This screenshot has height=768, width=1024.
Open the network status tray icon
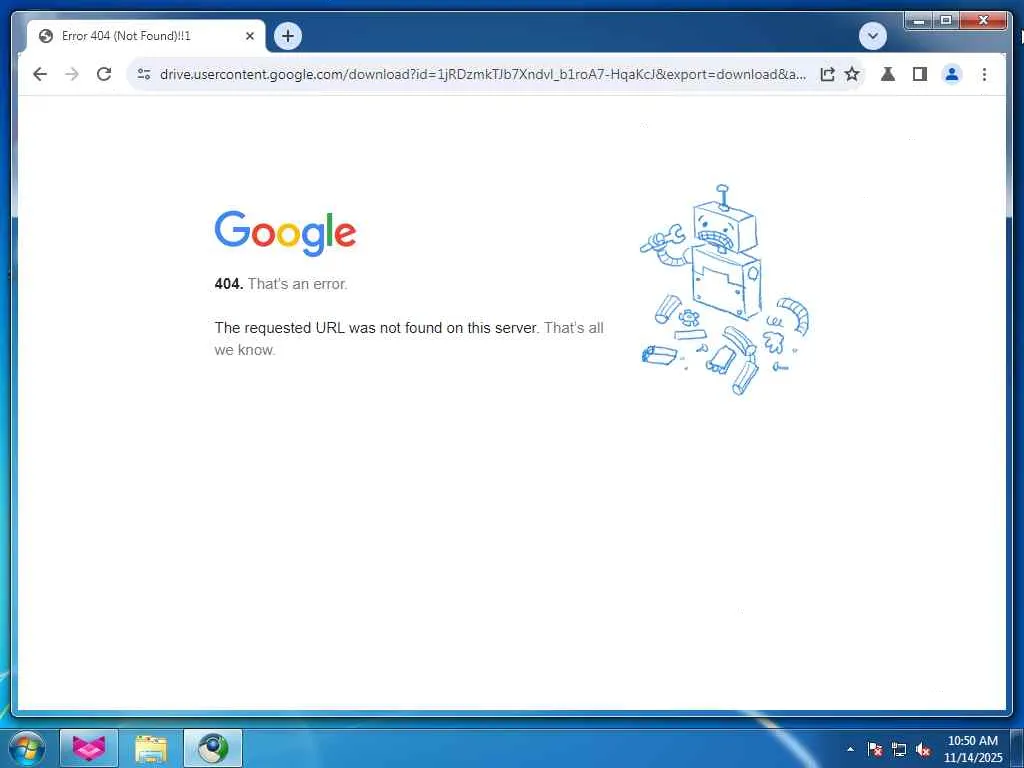click(899, 749)
